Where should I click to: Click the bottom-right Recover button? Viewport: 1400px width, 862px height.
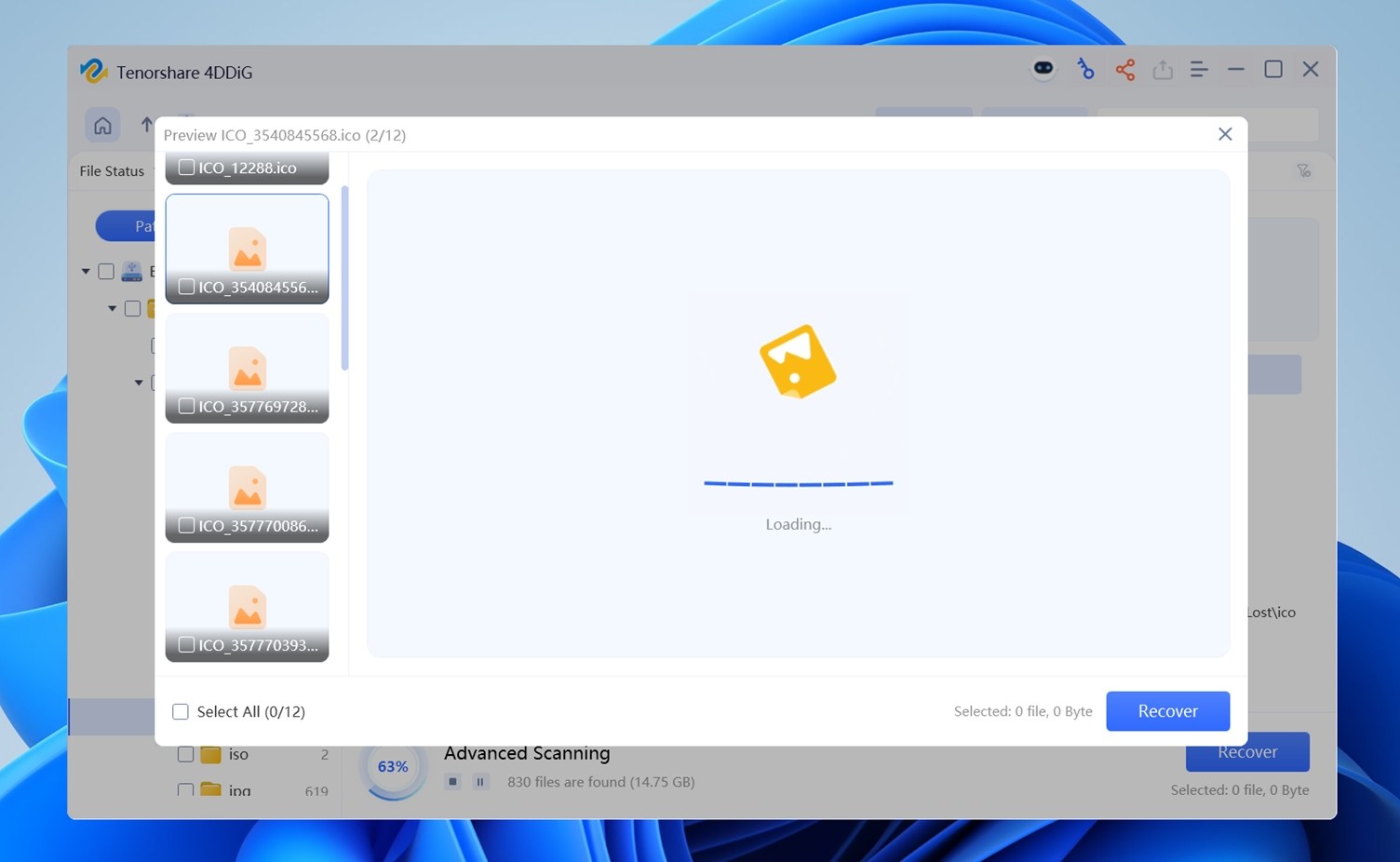point(1246,751)
